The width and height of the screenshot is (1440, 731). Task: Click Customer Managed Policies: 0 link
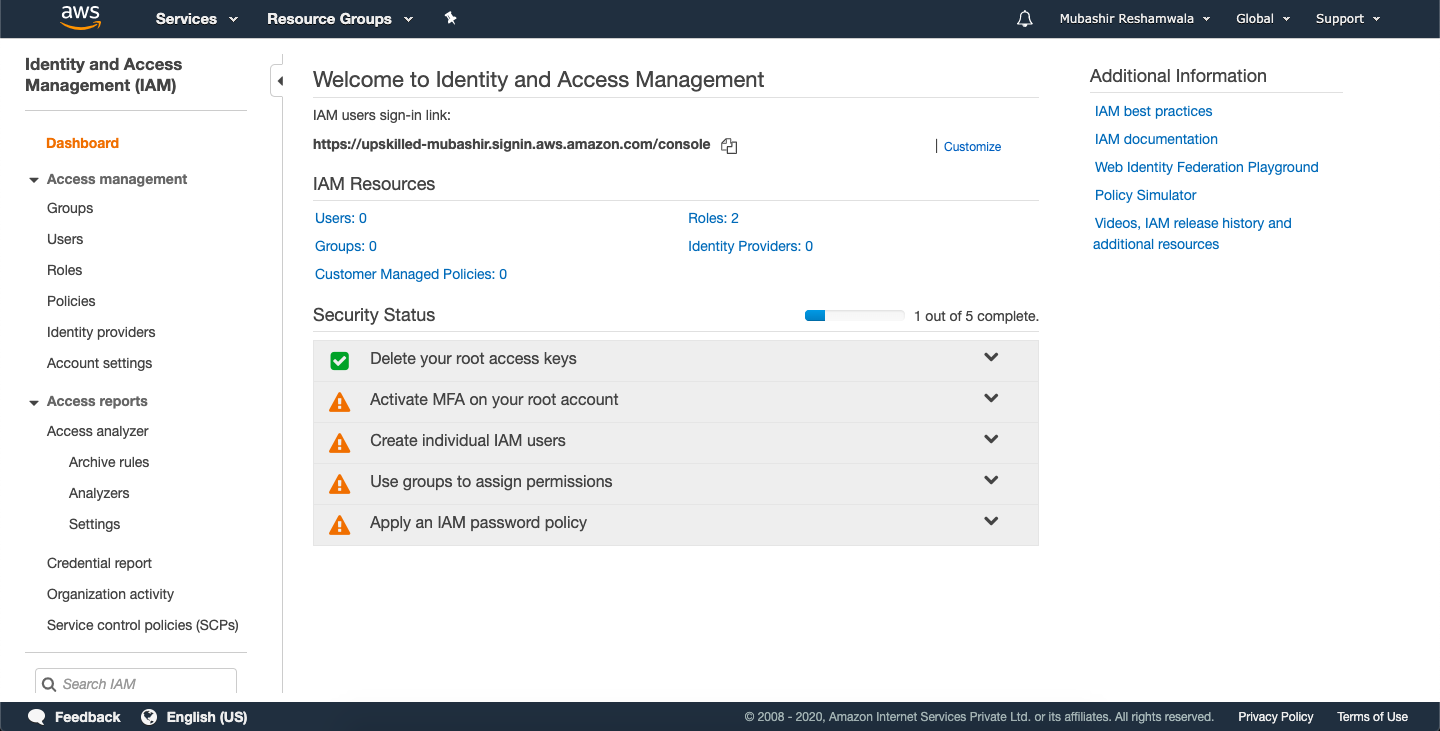tap(411, 274)
